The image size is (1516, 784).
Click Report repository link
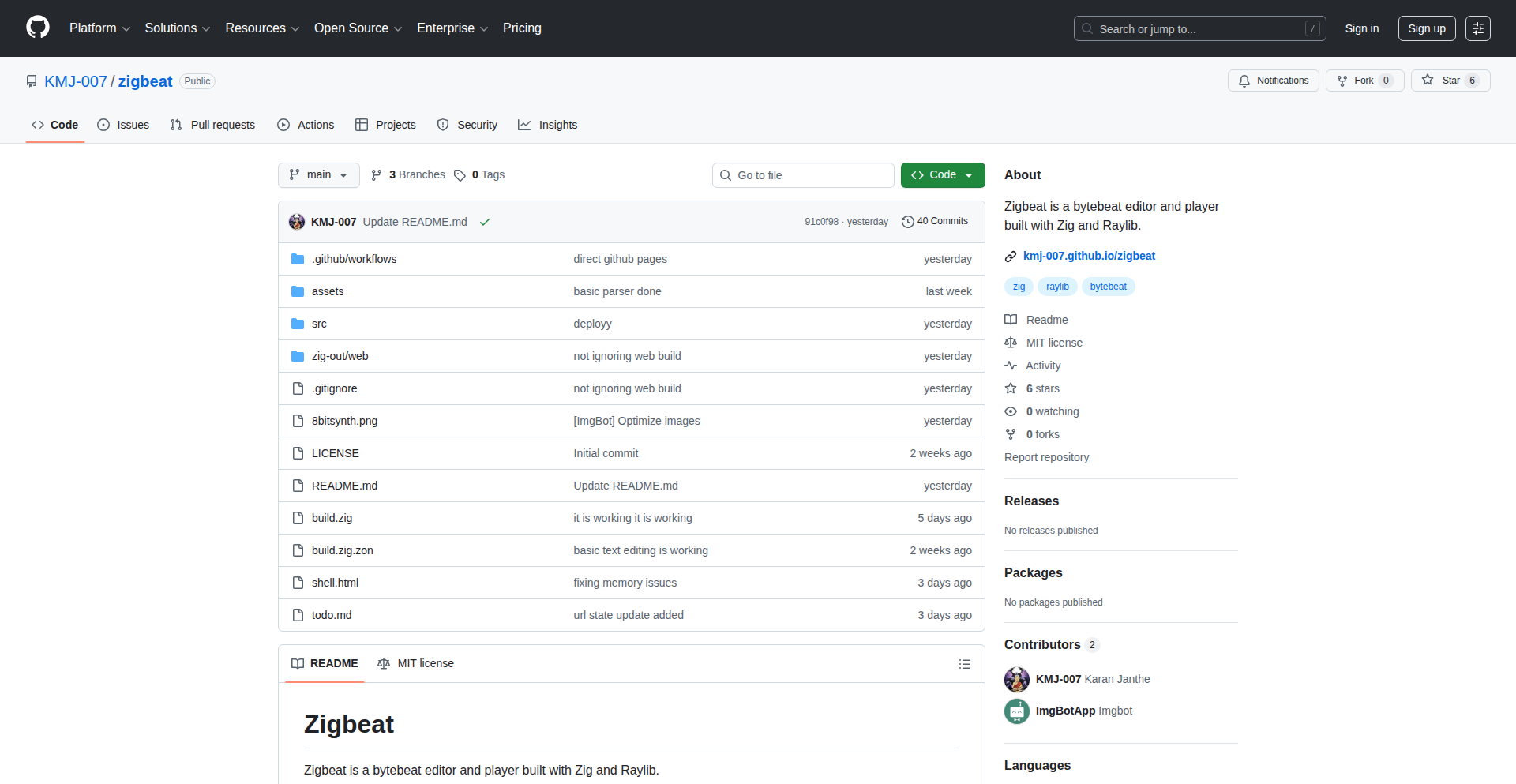click(x=1046, y=457)
